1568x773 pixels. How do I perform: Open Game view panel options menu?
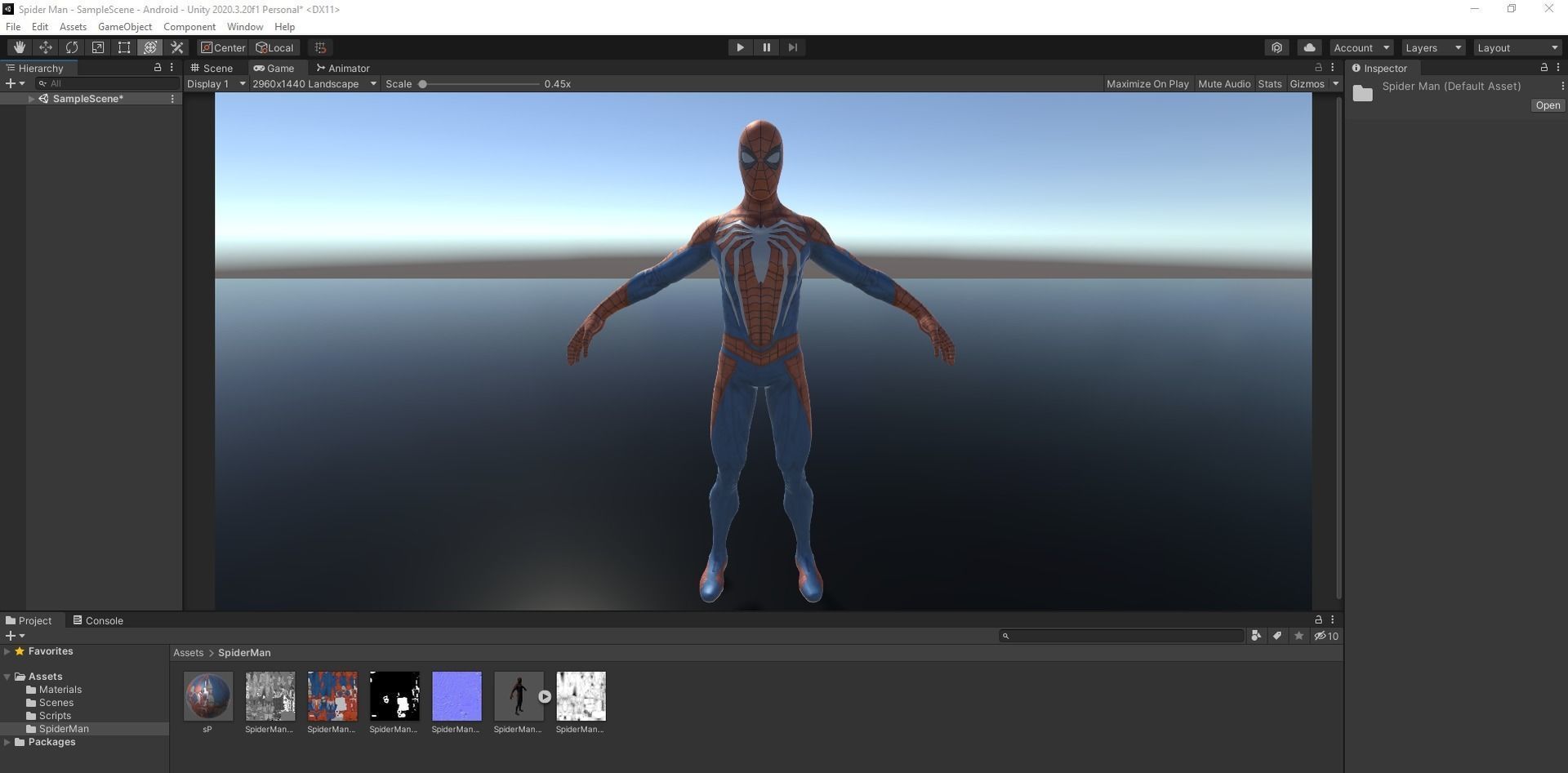[1332, 68]
